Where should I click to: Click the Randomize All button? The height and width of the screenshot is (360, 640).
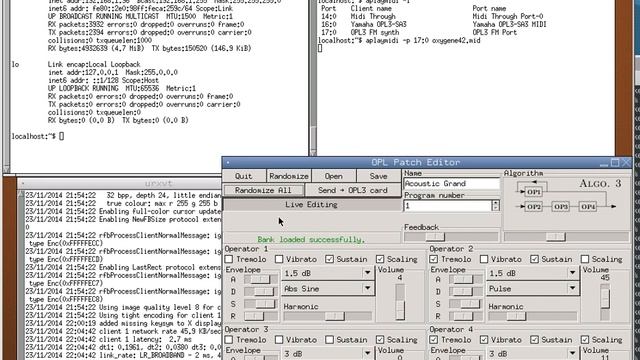click(x=263, y=190)
